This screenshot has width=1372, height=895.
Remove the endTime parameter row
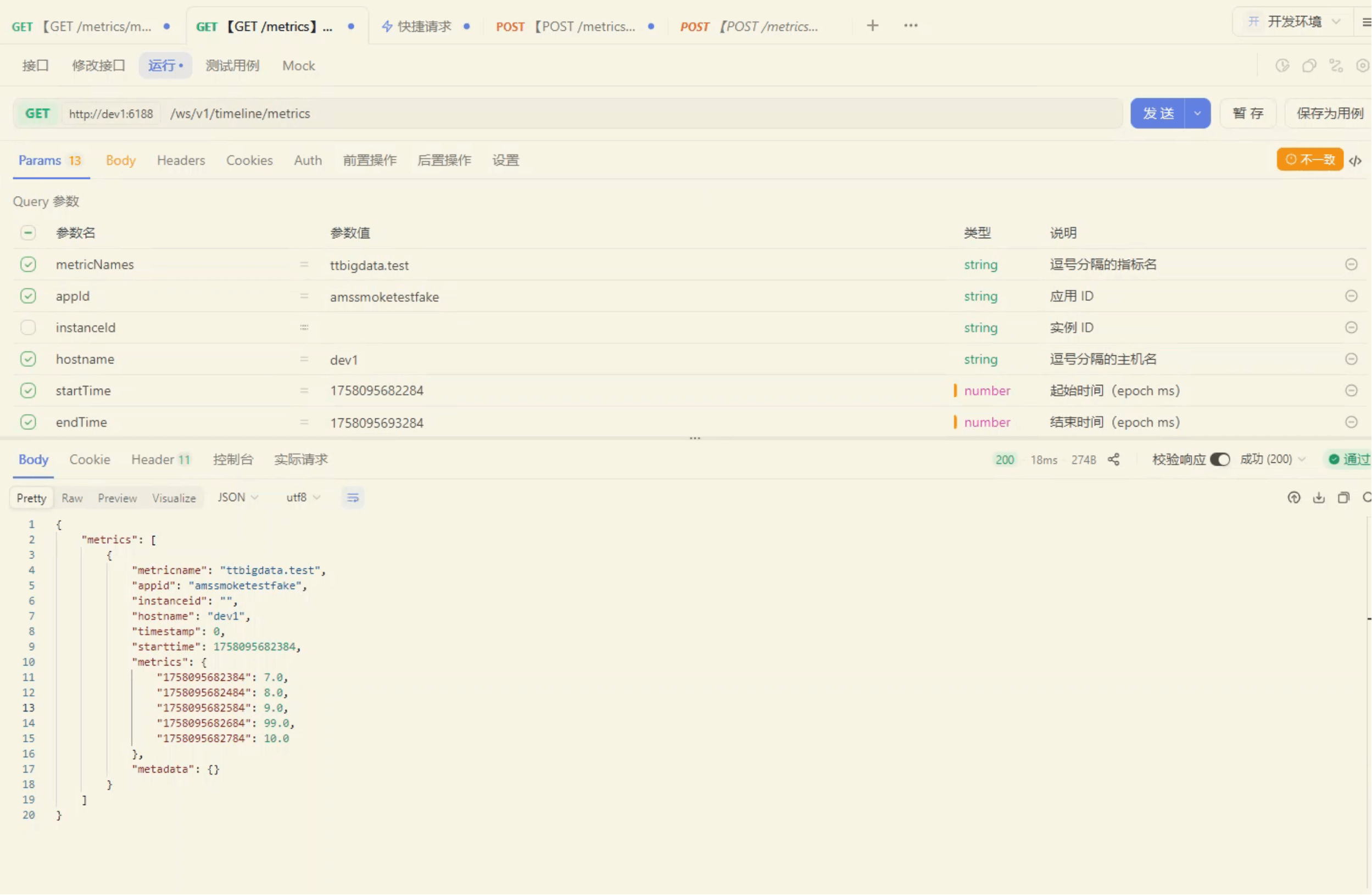1351,422
